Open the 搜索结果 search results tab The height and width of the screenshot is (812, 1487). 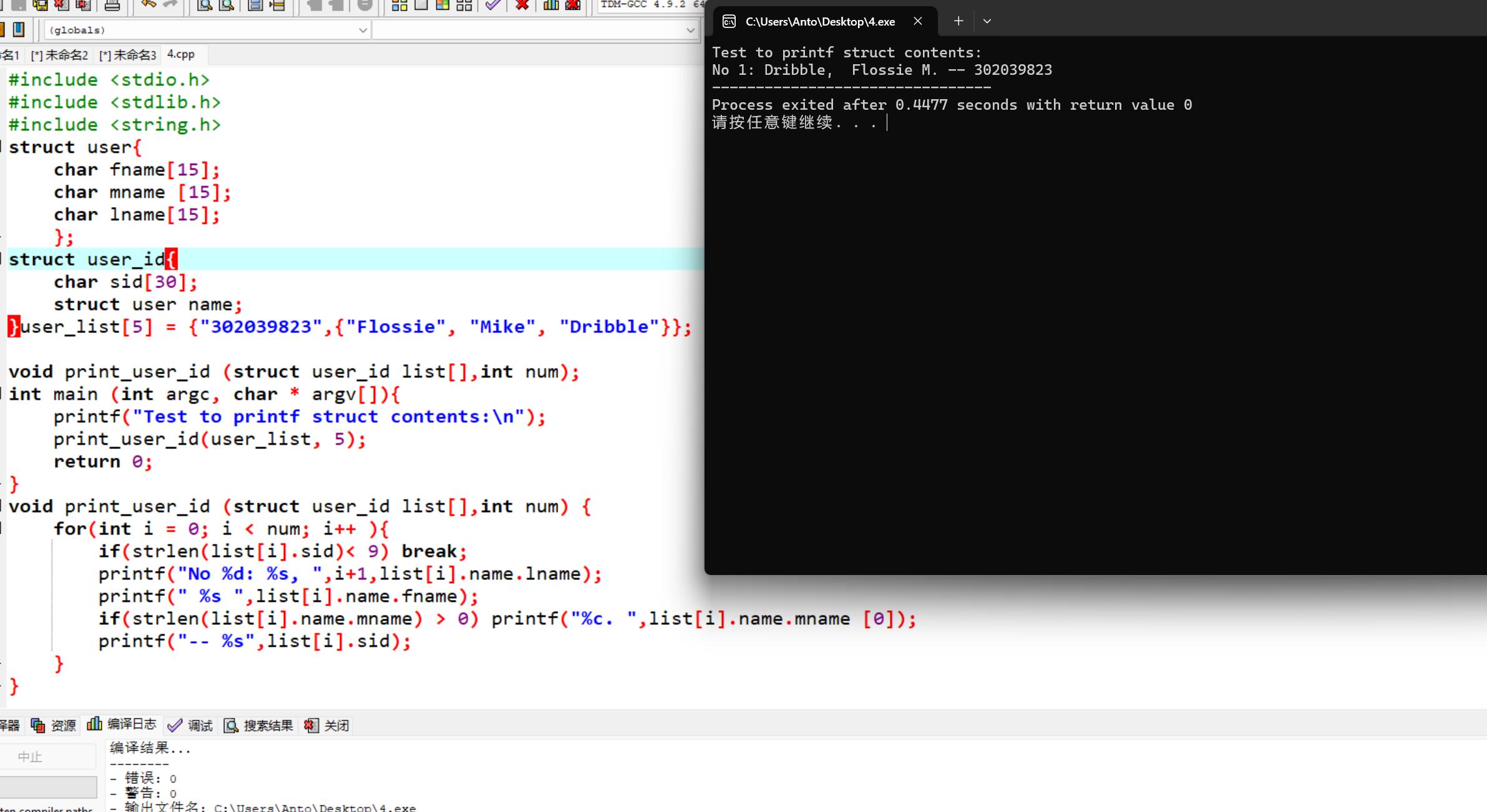[258, 725]
